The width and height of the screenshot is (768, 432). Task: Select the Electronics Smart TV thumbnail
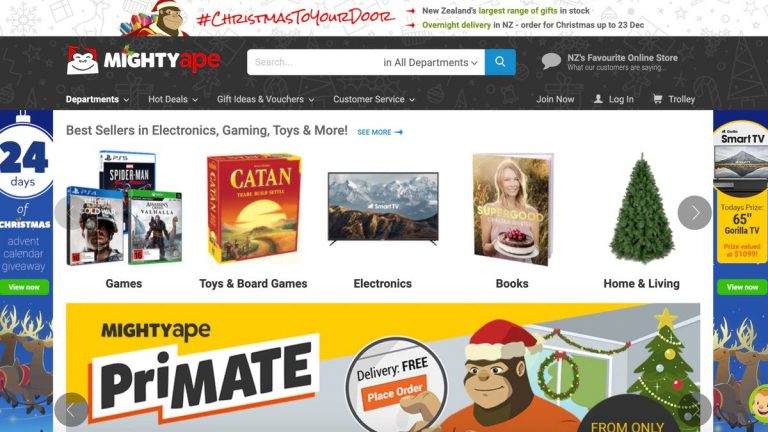(x=383, y=209)
